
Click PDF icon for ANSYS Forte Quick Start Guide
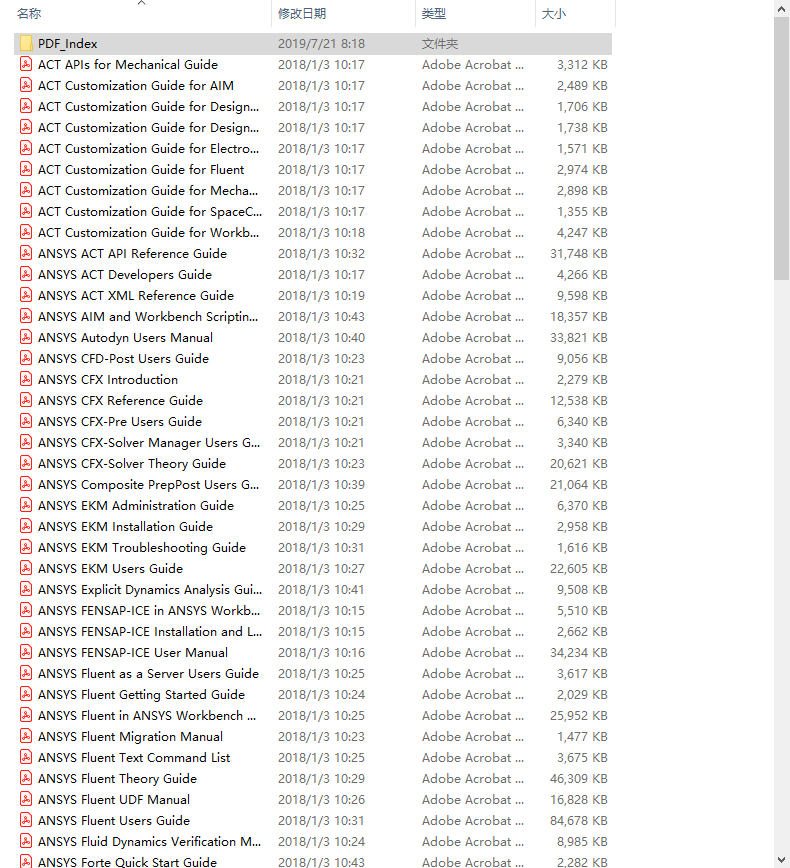click(26, 861)
